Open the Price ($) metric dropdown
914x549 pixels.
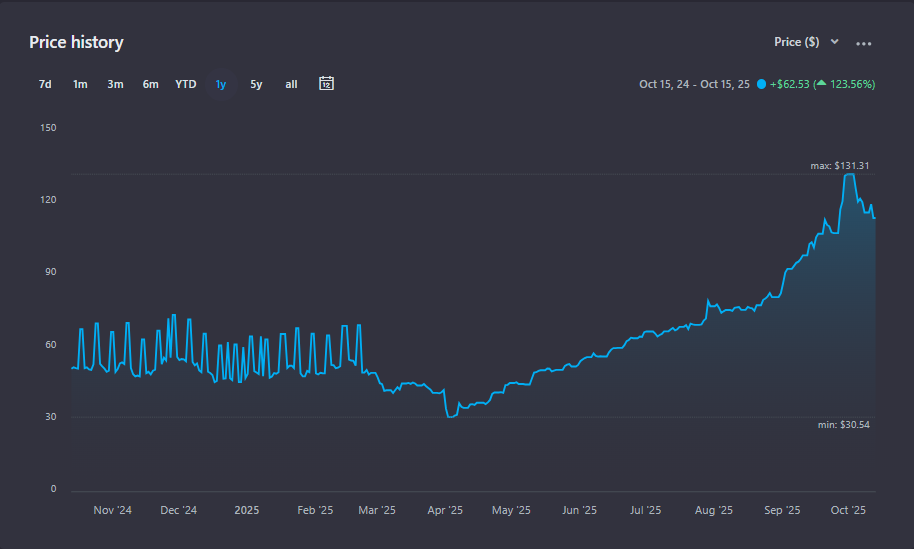coord(797,42)
